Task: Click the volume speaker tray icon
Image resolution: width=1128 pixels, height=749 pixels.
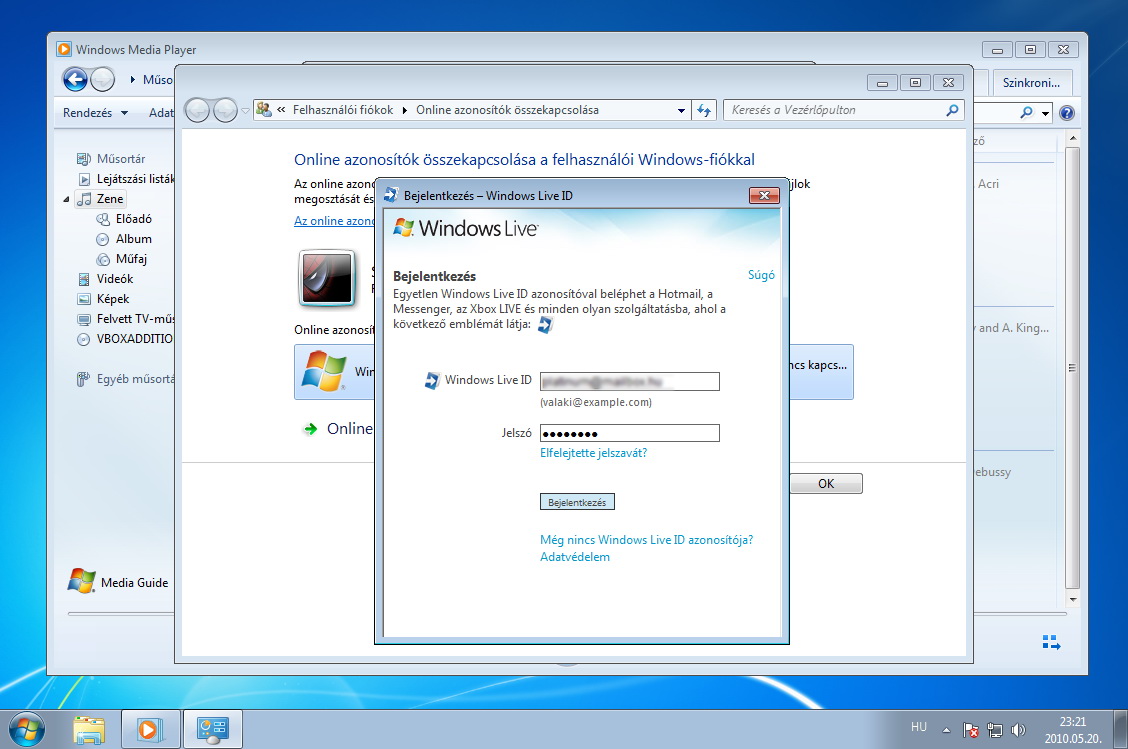Action: click(1019, 730)
